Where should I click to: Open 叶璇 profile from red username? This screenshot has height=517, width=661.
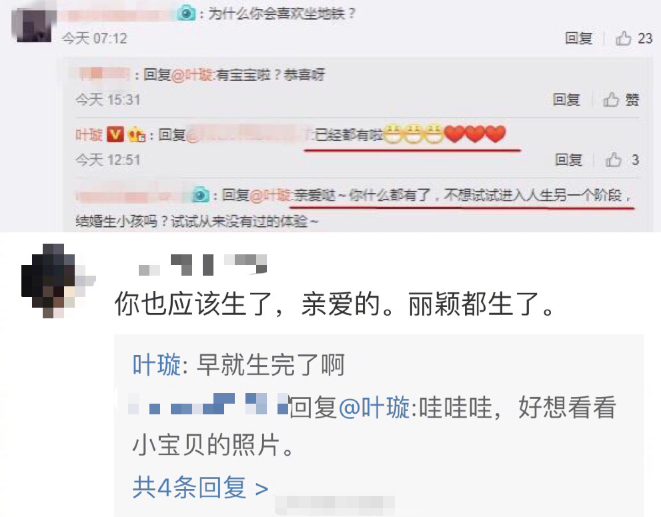89,135
